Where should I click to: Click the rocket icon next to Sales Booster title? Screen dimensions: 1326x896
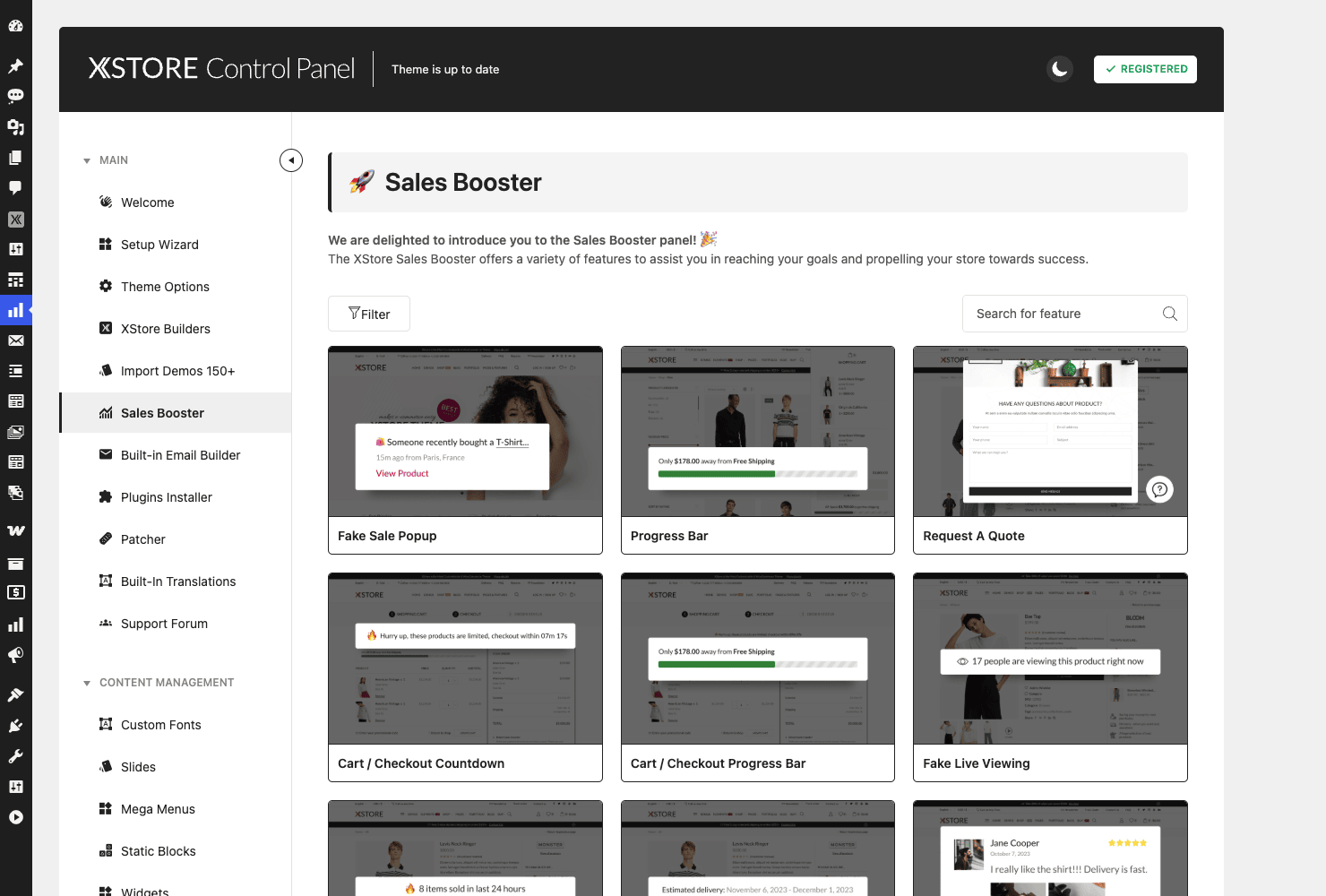click(x=362, y=182)
